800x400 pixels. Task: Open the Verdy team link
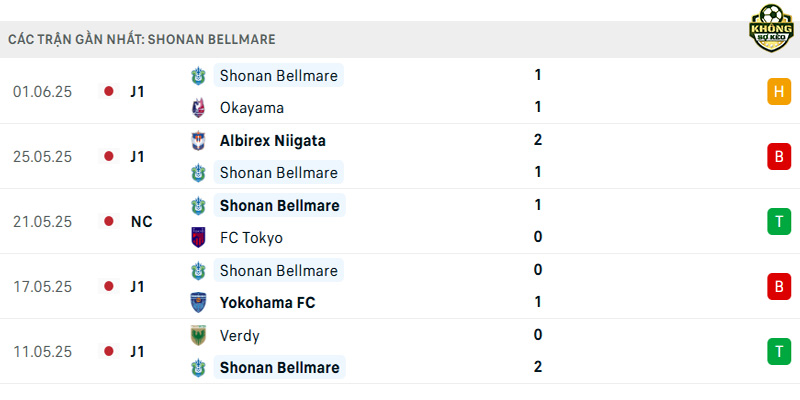point(239,336)
